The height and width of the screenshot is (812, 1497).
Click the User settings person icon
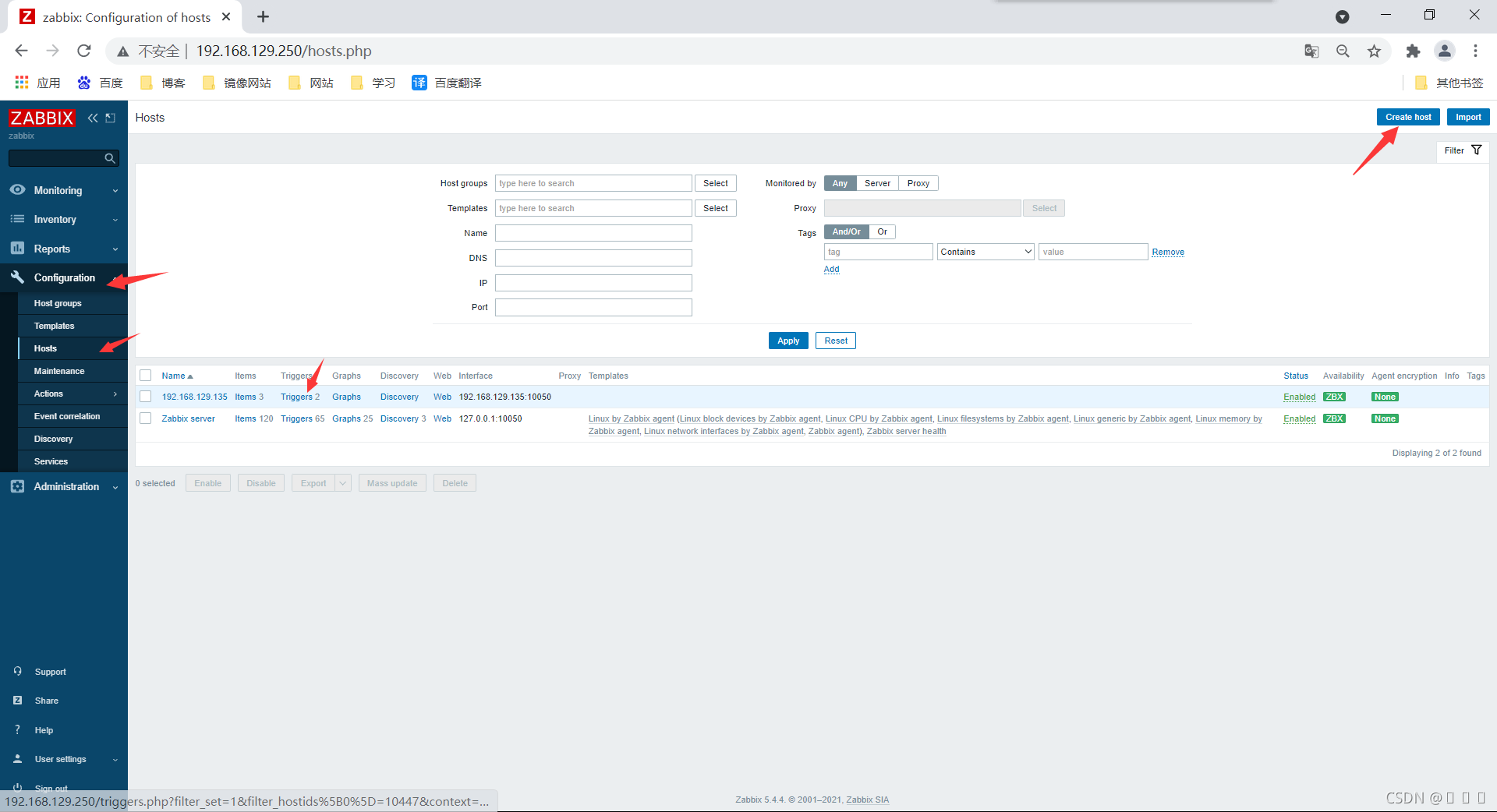click(17, 759)
